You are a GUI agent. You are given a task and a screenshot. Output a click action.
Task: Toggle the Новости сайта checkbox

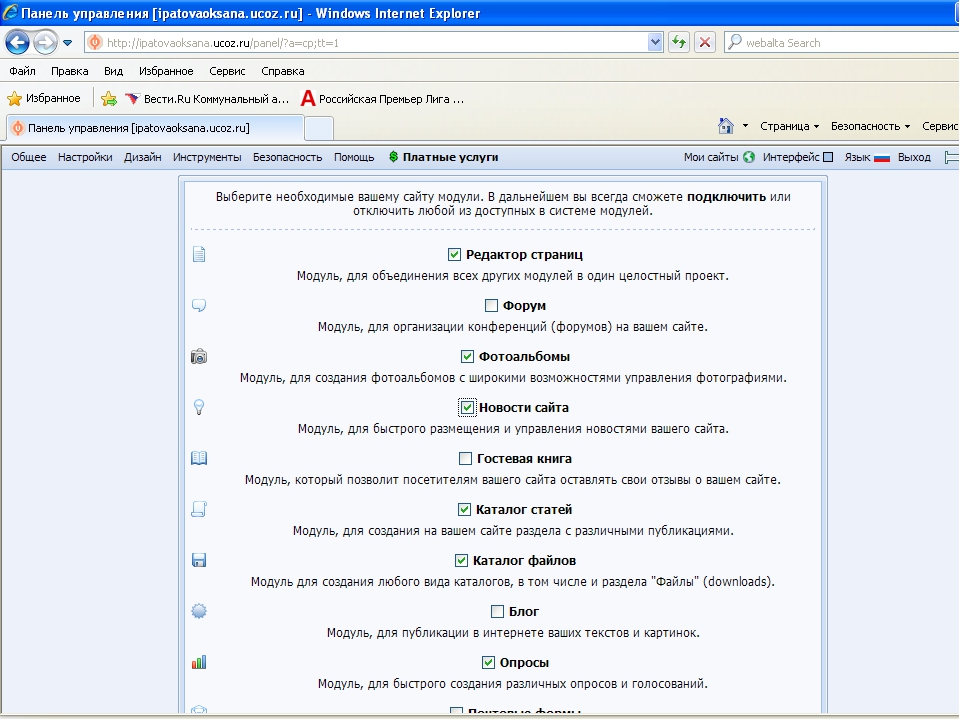pyautogui.click(x=467, y=407)
